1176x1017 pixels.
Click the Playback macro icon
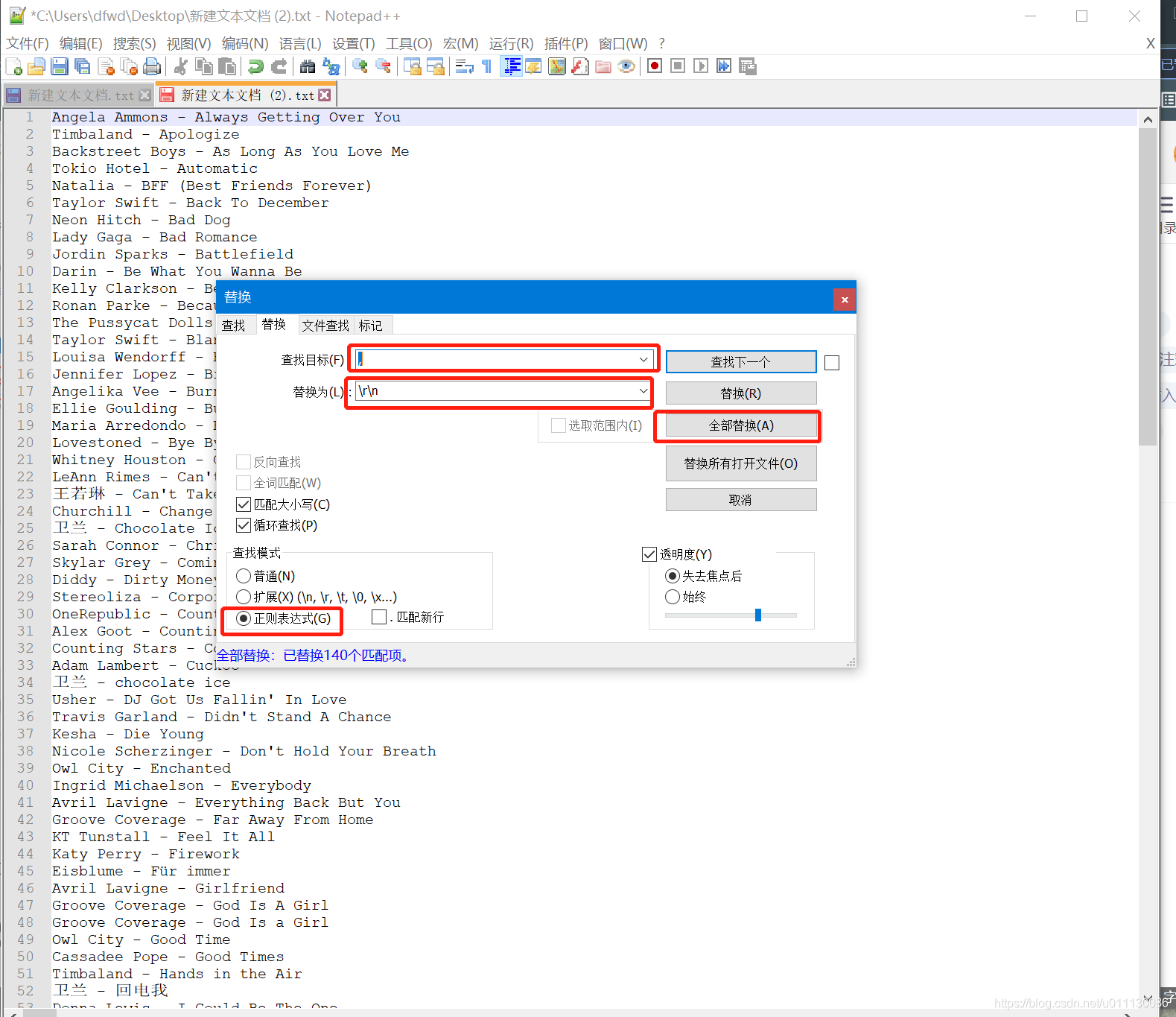click(701, 66)
